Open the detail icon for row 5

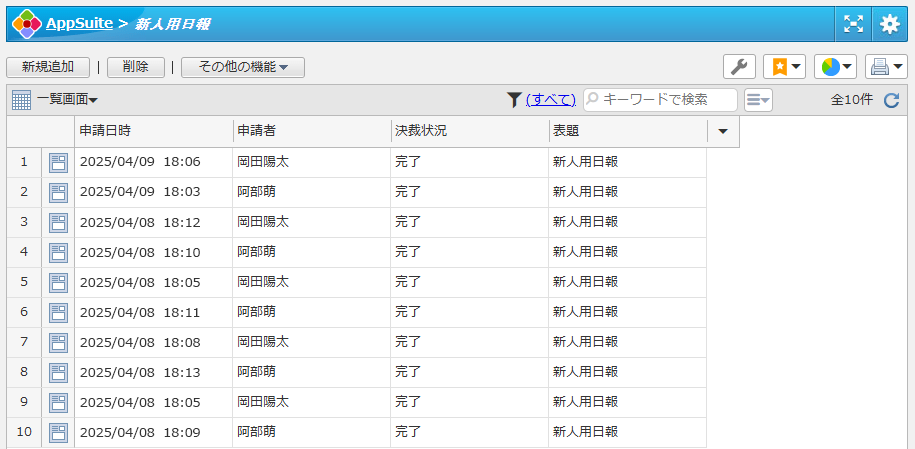click(x=58, y=283)
